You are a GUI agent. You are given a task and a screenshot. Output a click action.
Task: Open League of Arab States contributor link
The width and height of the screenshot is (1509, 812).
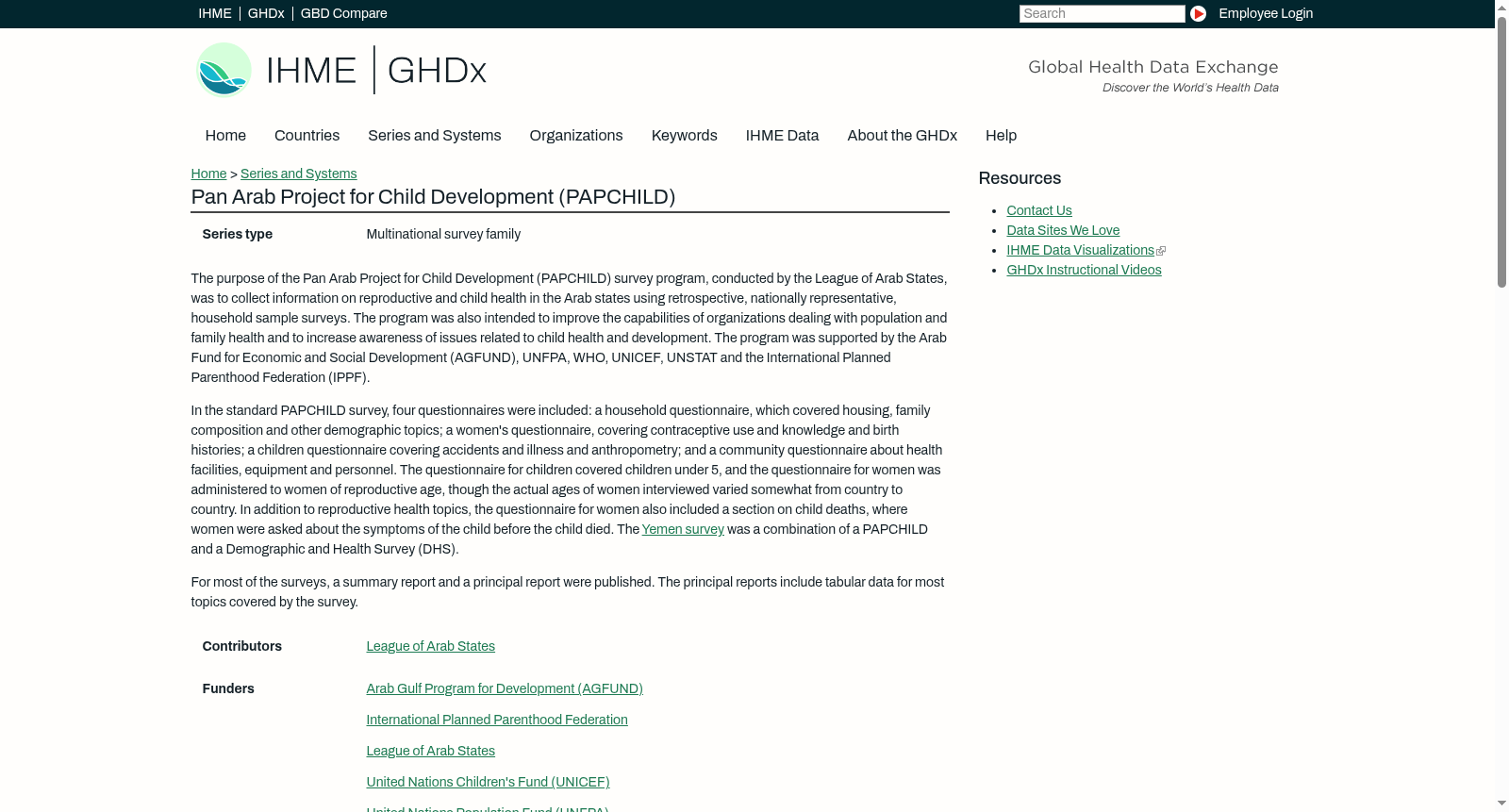[430, 646]
